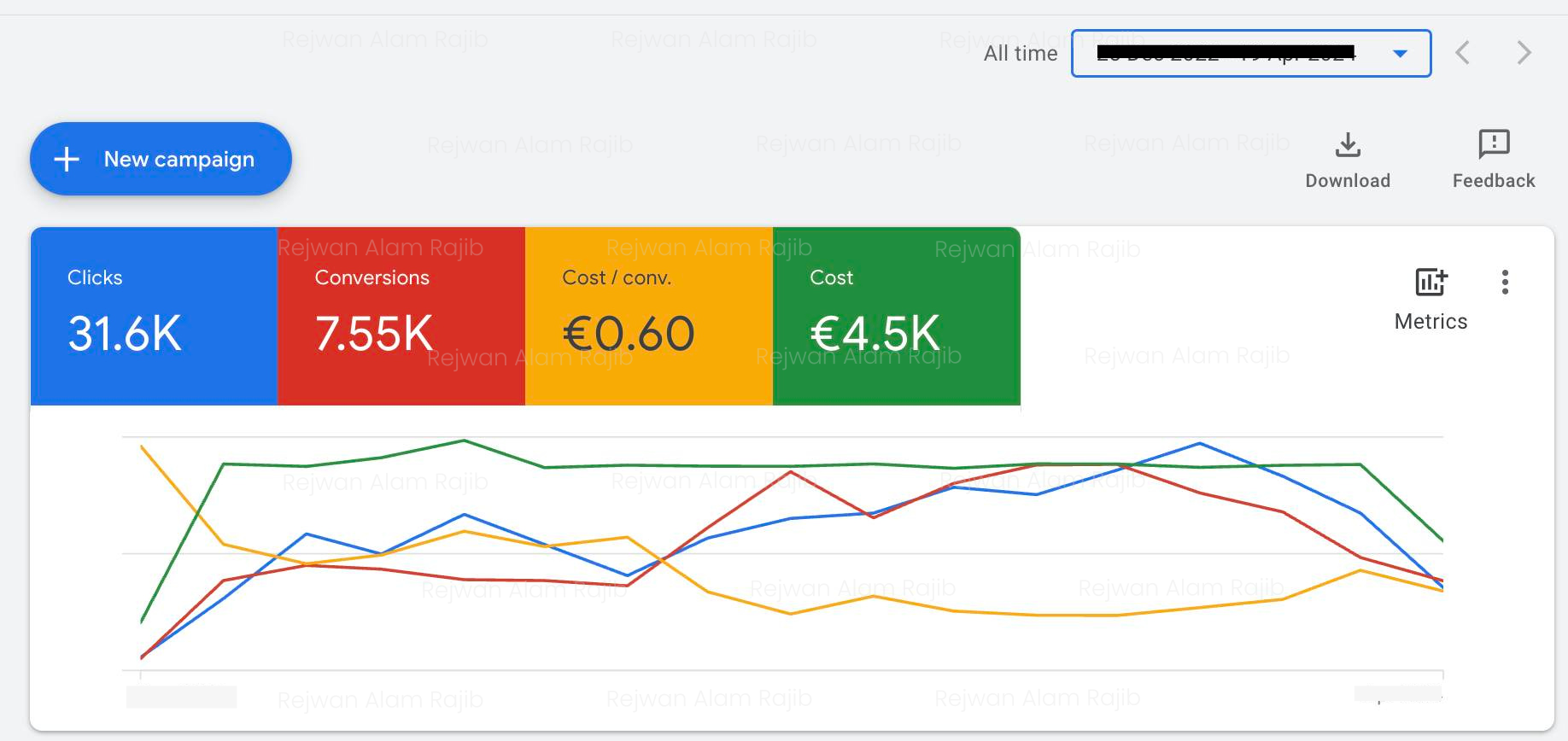Select the blue Clicks metric tile
Viewport: 1568px width, 741px height.
(x=154, y=316)
